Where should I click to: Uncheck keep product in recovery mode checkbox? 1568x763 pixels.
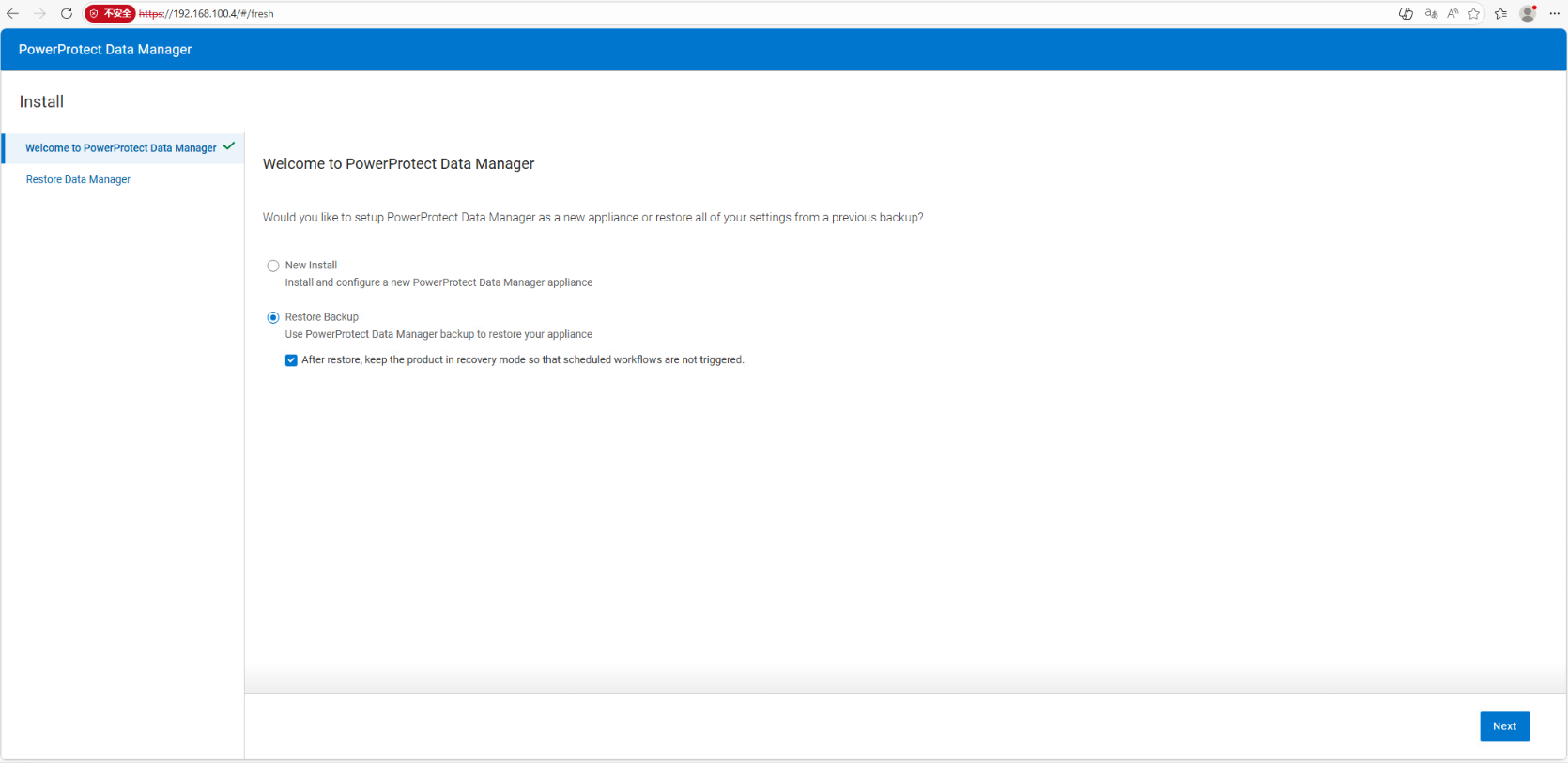tap(291, 360)
